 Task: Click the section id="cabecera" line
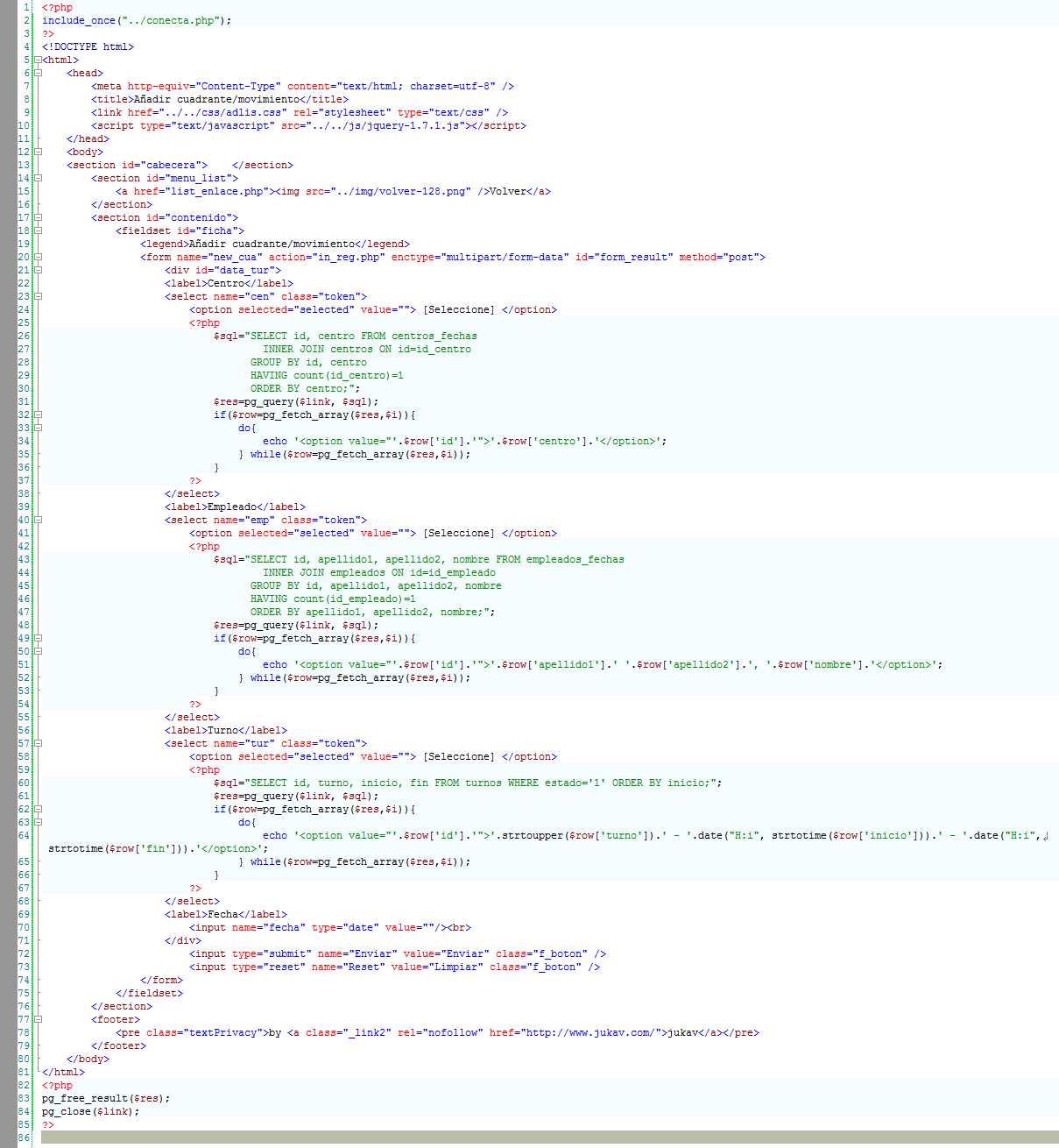coord(180,165)
